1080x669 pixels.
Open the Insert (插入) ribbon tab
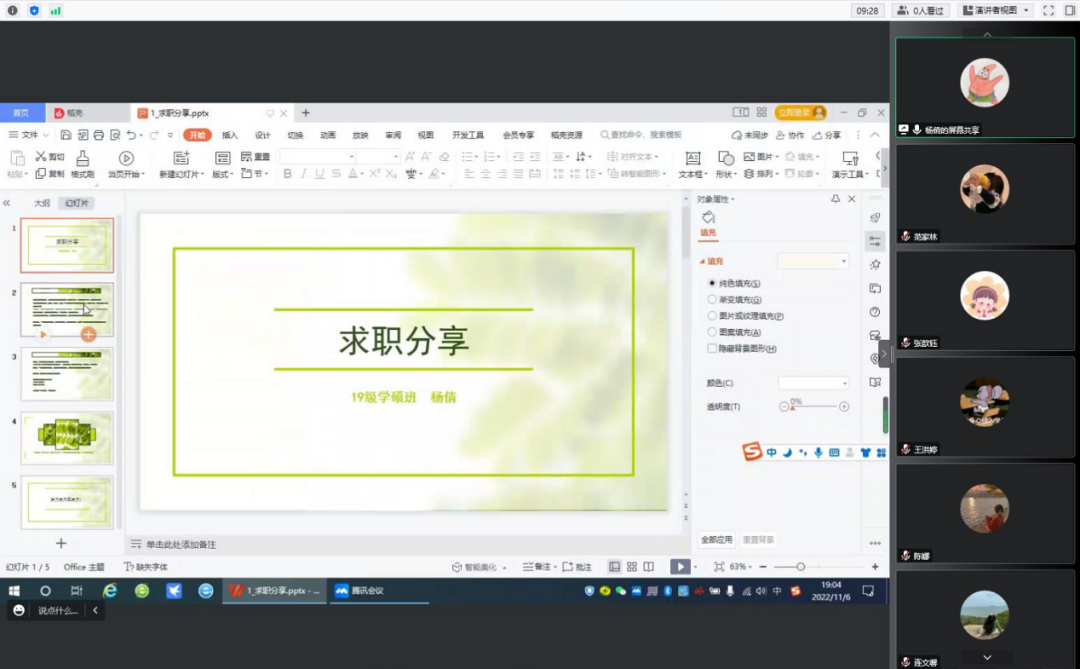point(230,135)
